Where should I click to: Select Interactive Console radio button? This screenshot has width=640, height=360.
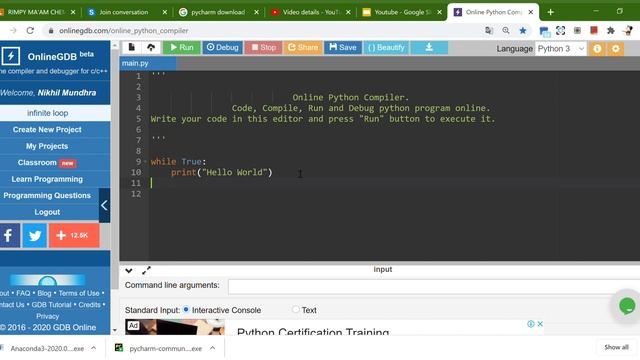pyautogui.click(x=186, y=310)
